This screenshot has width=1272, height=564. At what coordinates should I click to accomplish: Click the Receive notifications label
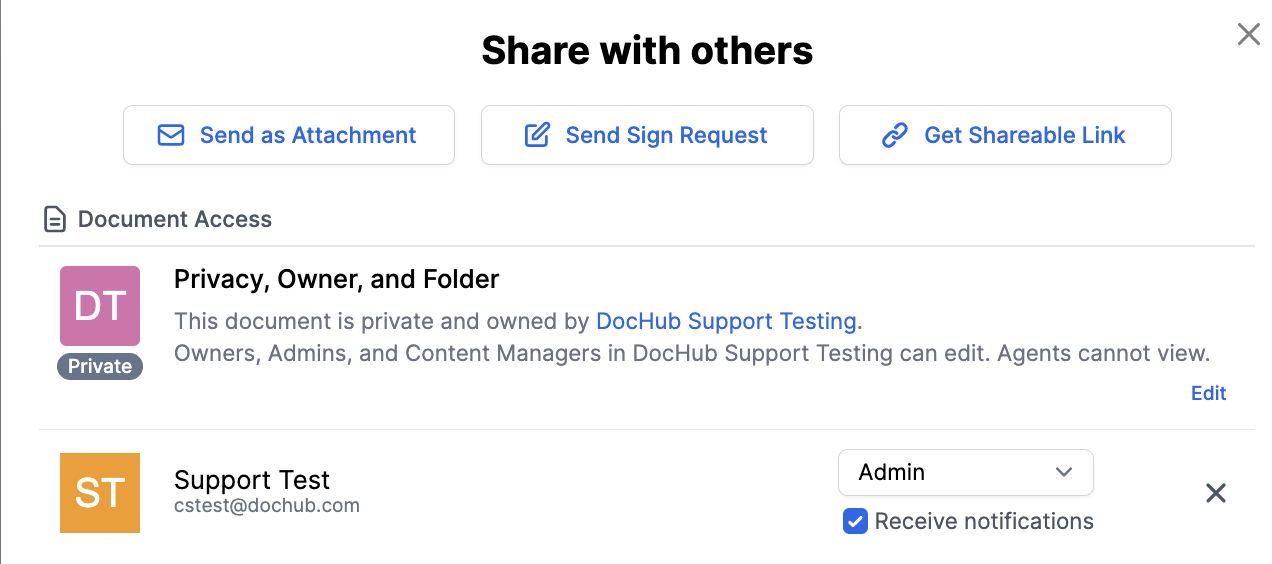[984, 521]
